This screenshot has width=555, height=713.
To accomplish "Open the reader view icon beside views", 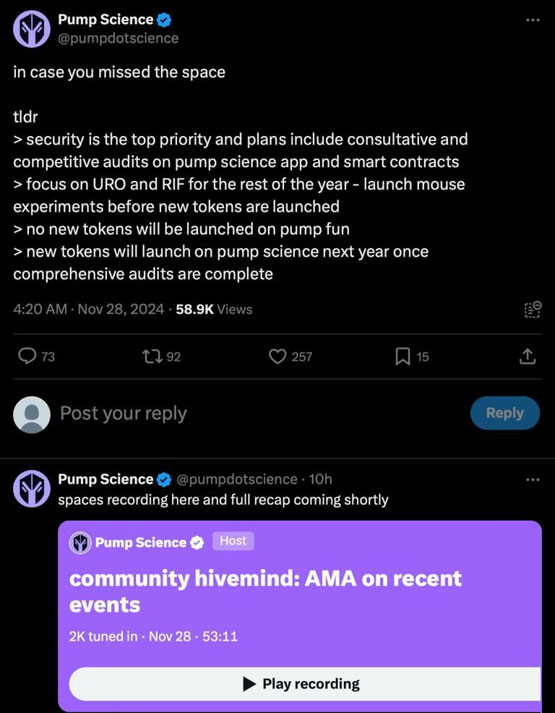I will pyautogui.click(x=532, y=310).
